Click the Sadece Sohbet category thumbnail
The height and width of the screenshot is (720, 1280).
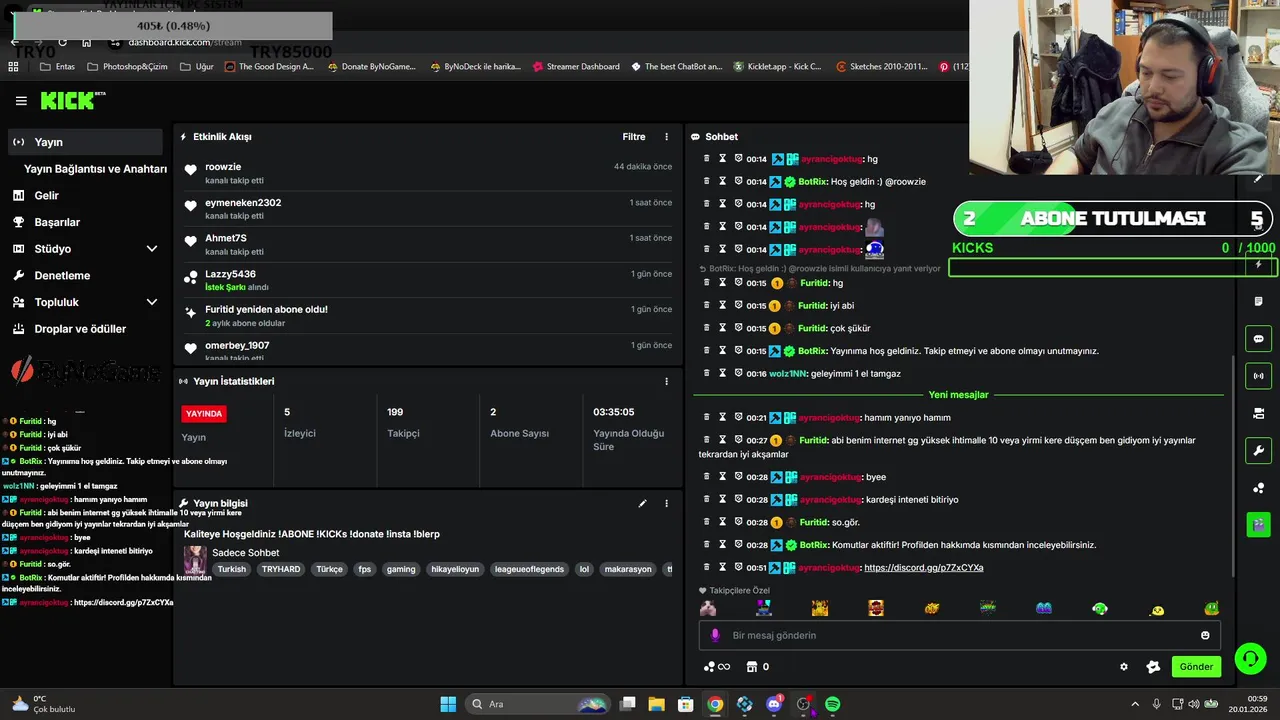(x=195, y=560)
